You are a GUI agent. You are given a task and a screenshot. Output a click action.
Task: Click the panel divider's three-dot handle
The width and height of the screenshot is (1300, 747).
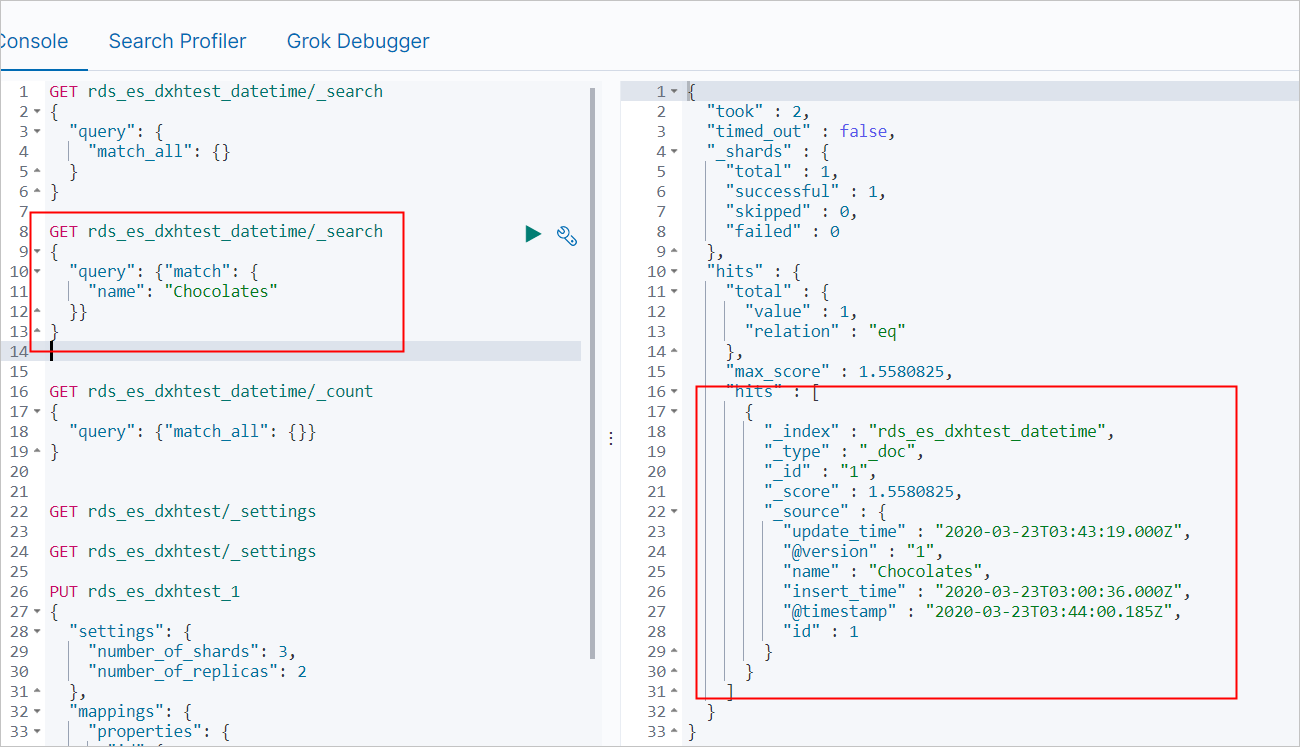611,438
